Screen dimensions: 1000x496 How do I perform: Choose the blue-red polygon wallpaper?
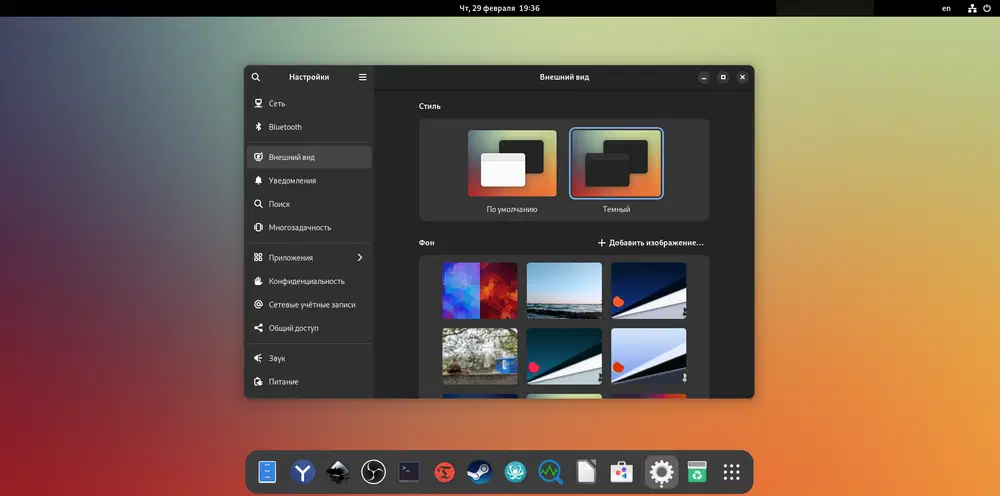coord(480,291)
